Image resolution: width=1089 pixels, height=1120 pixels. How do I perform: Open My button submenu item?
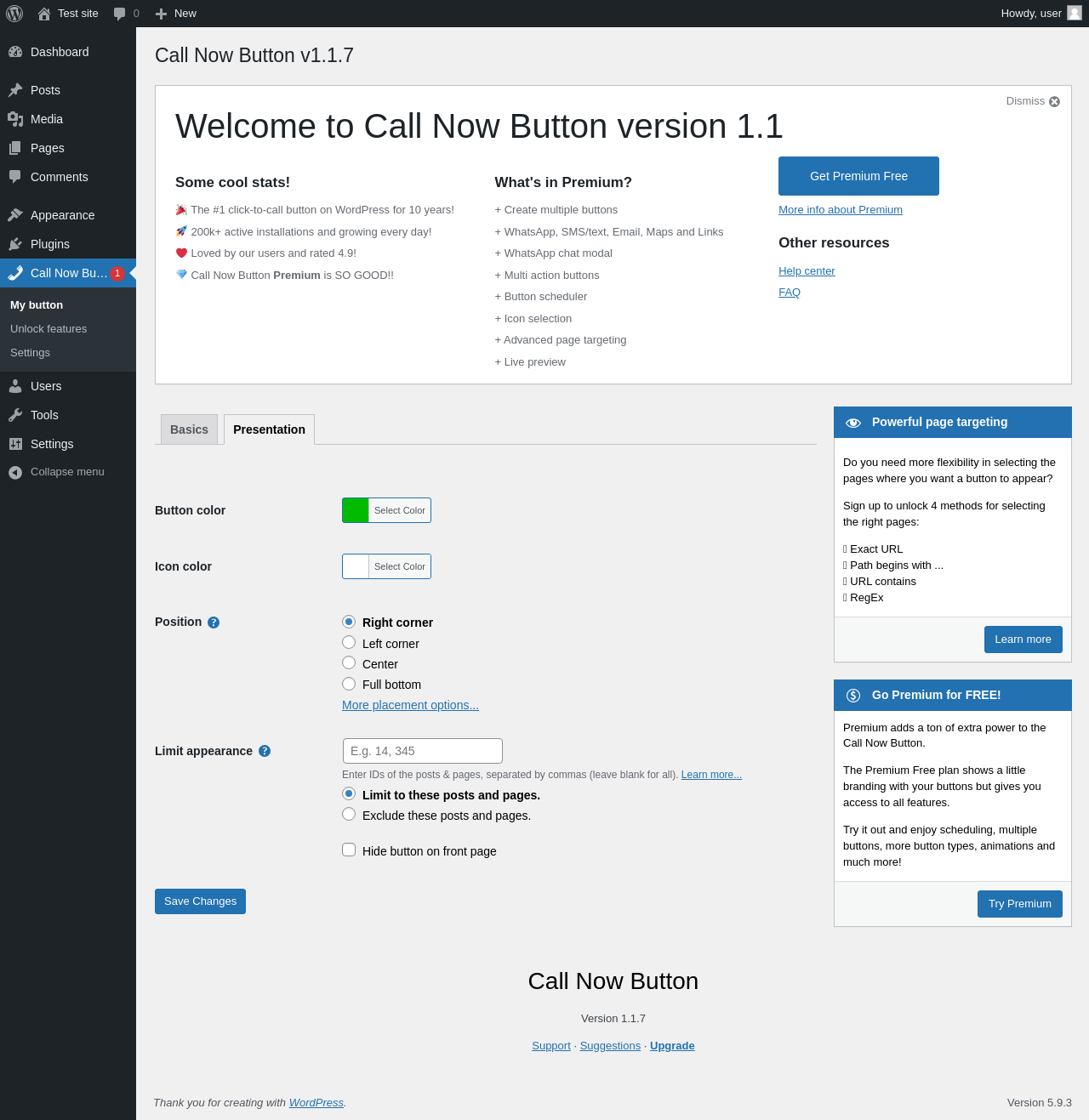coord(37,305)
